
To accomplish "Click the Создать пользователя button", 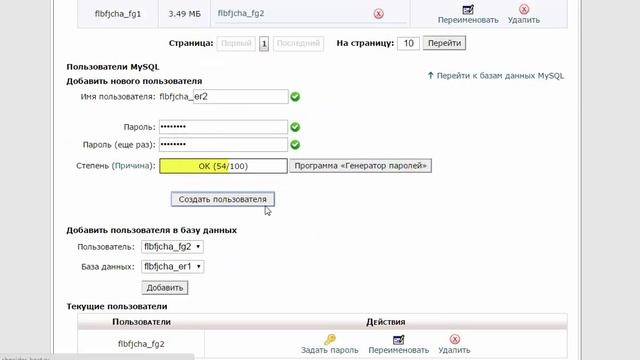I will pyautogui.click(x=222, y=199).
